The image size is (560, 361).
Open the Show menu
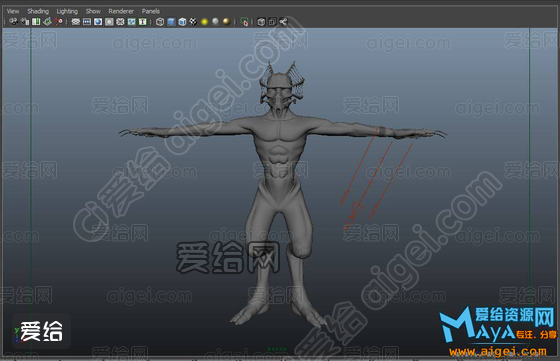[93, 11]
